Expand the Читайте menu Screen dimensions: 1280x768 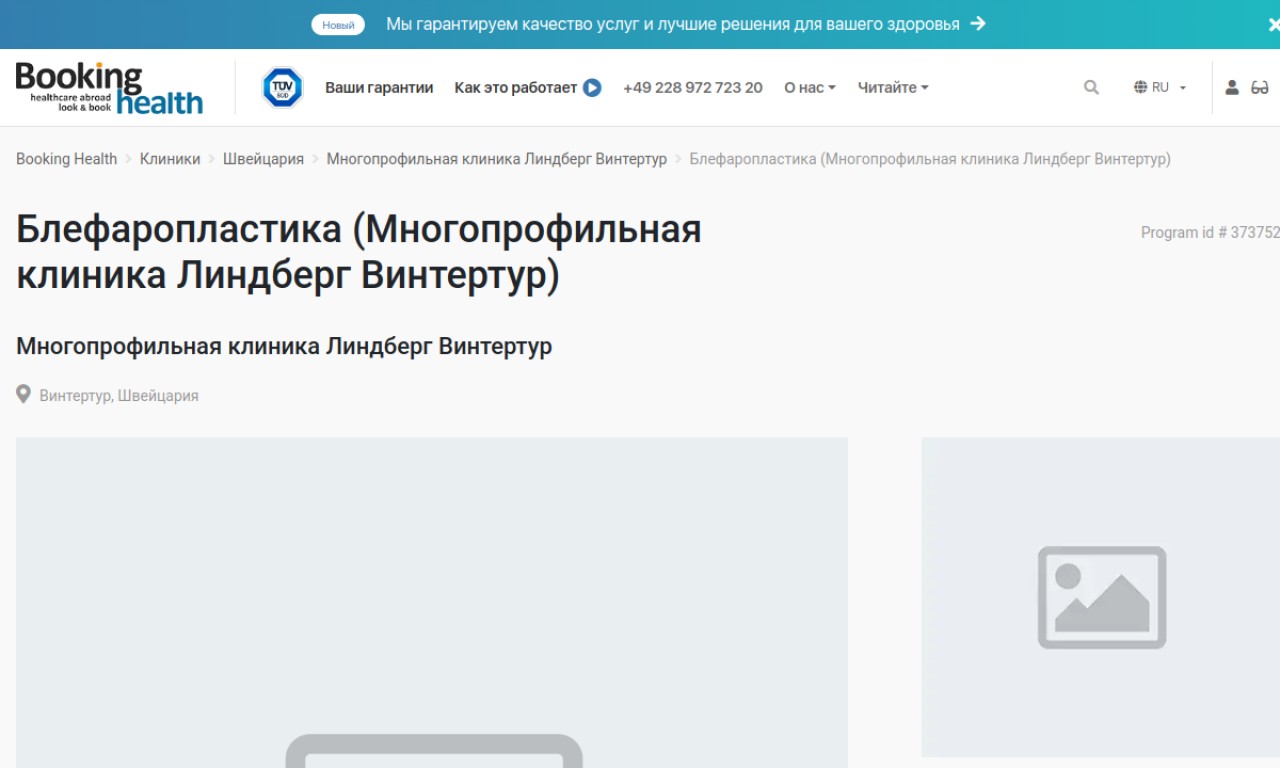pyautogui.click(x=893, y=88)
